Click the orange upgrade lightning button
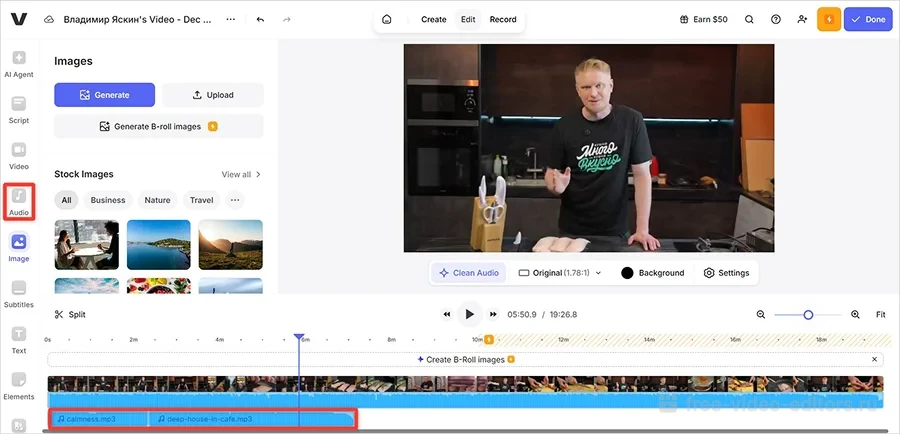 (x=829, y=20)
